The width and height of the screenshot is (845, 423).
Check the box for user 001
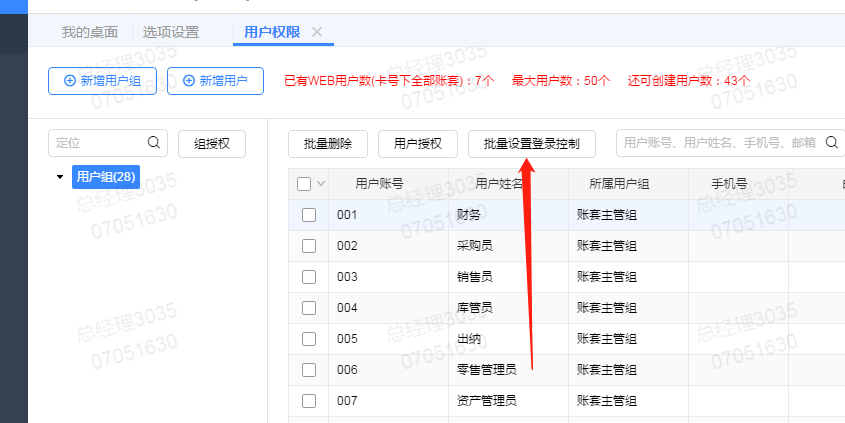coord(309,215)
